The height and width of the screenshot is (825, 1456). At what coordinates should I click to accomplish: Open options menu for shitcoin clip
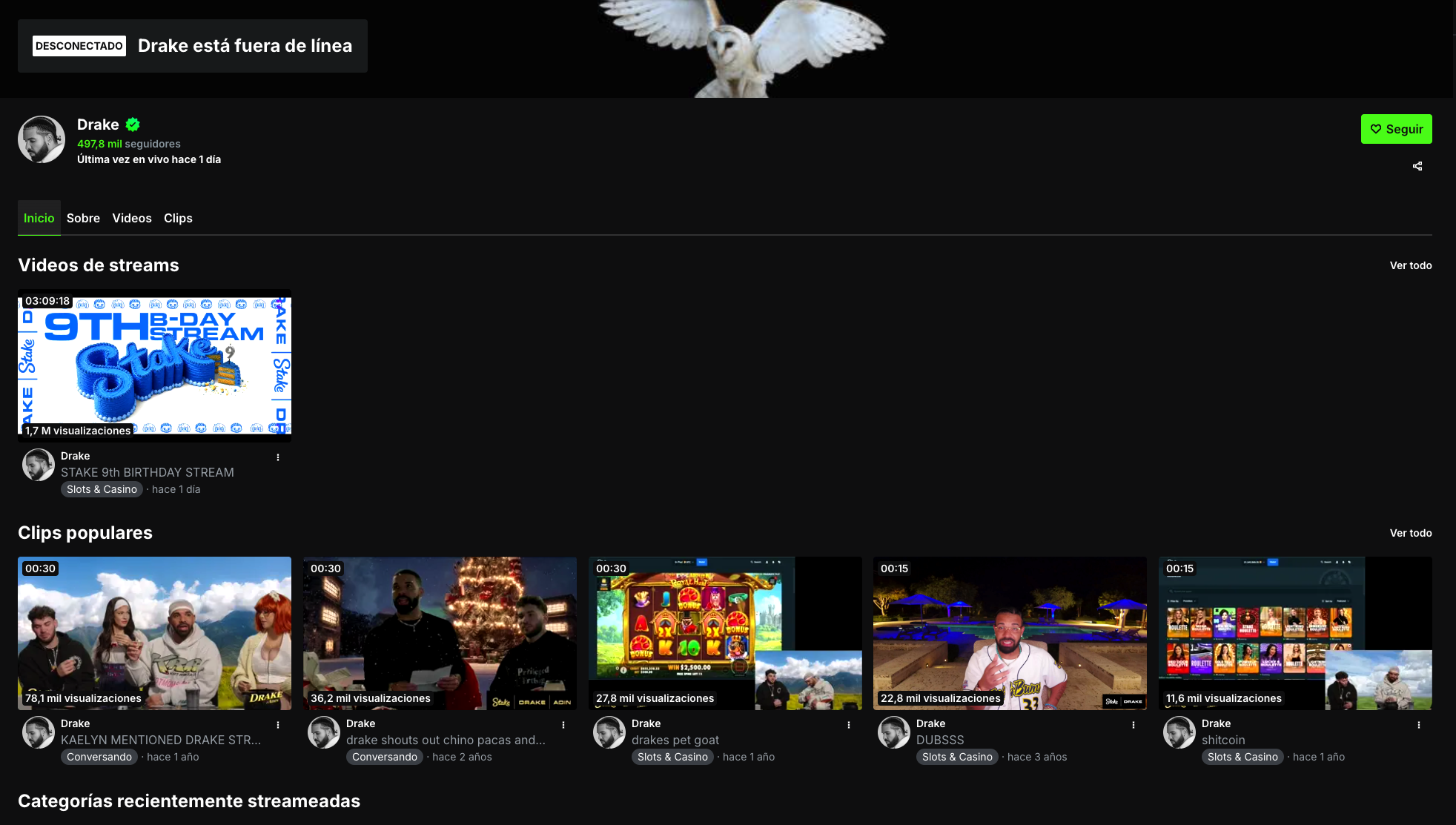coord(1419,725)
